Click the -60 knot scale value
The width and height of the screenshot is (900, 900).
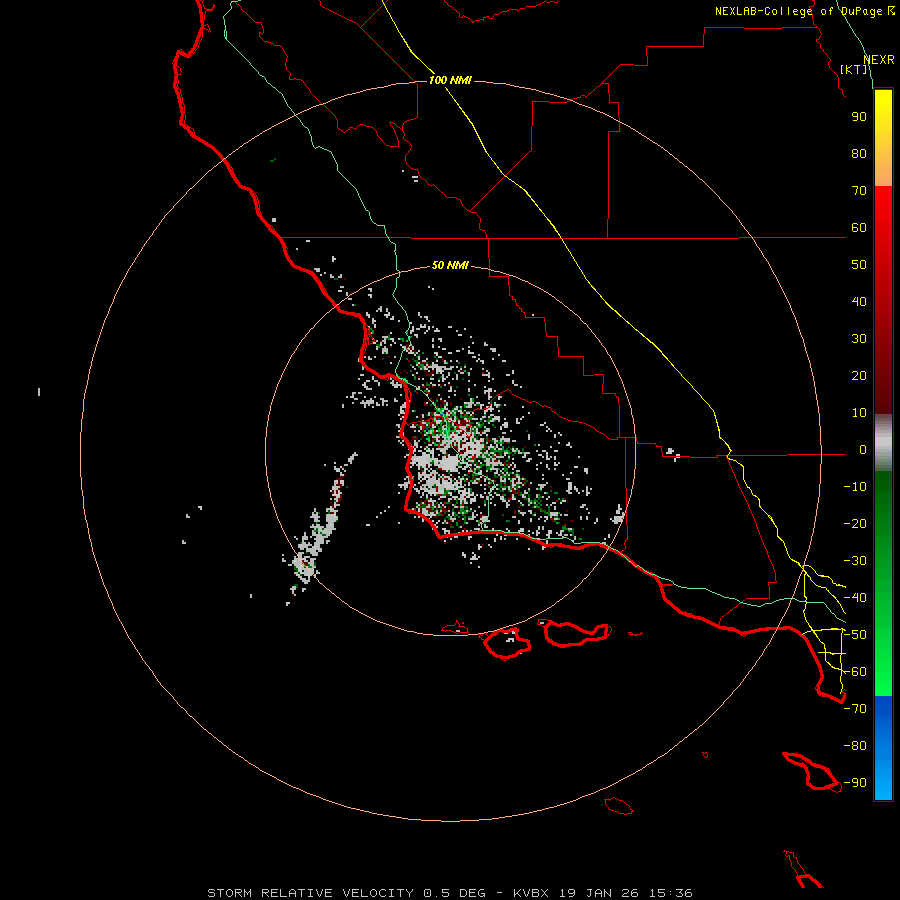pyautogui.click(x=855, y=672)
